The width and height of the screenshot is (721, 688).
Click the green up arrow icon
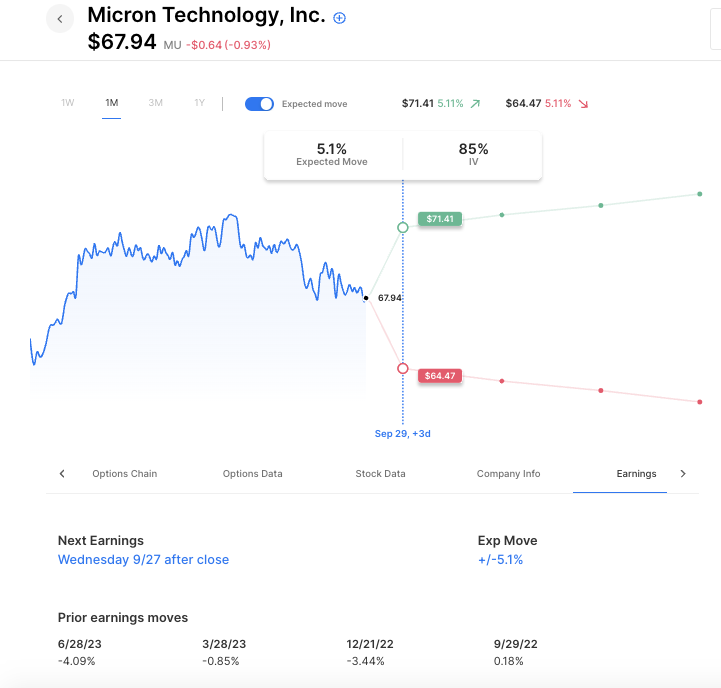tap(475, 103)
